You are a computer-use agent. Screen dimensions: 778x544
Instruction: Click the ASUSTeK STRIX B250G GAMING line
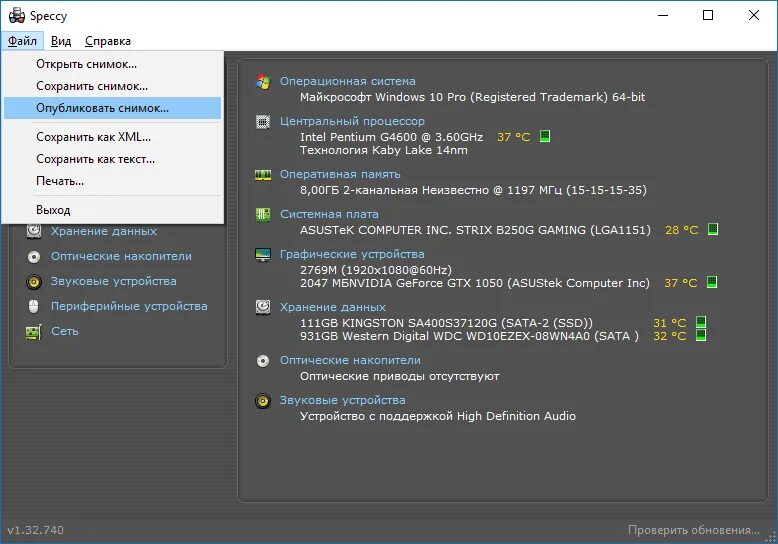475,230
